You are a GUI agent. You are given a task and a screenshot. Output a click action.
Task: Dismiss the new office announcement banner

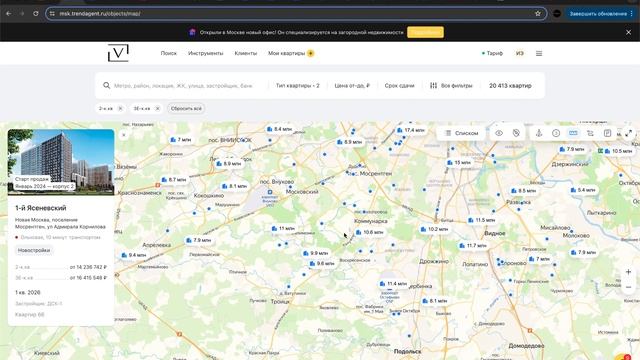pyautogui.click(x=629, y=32)
